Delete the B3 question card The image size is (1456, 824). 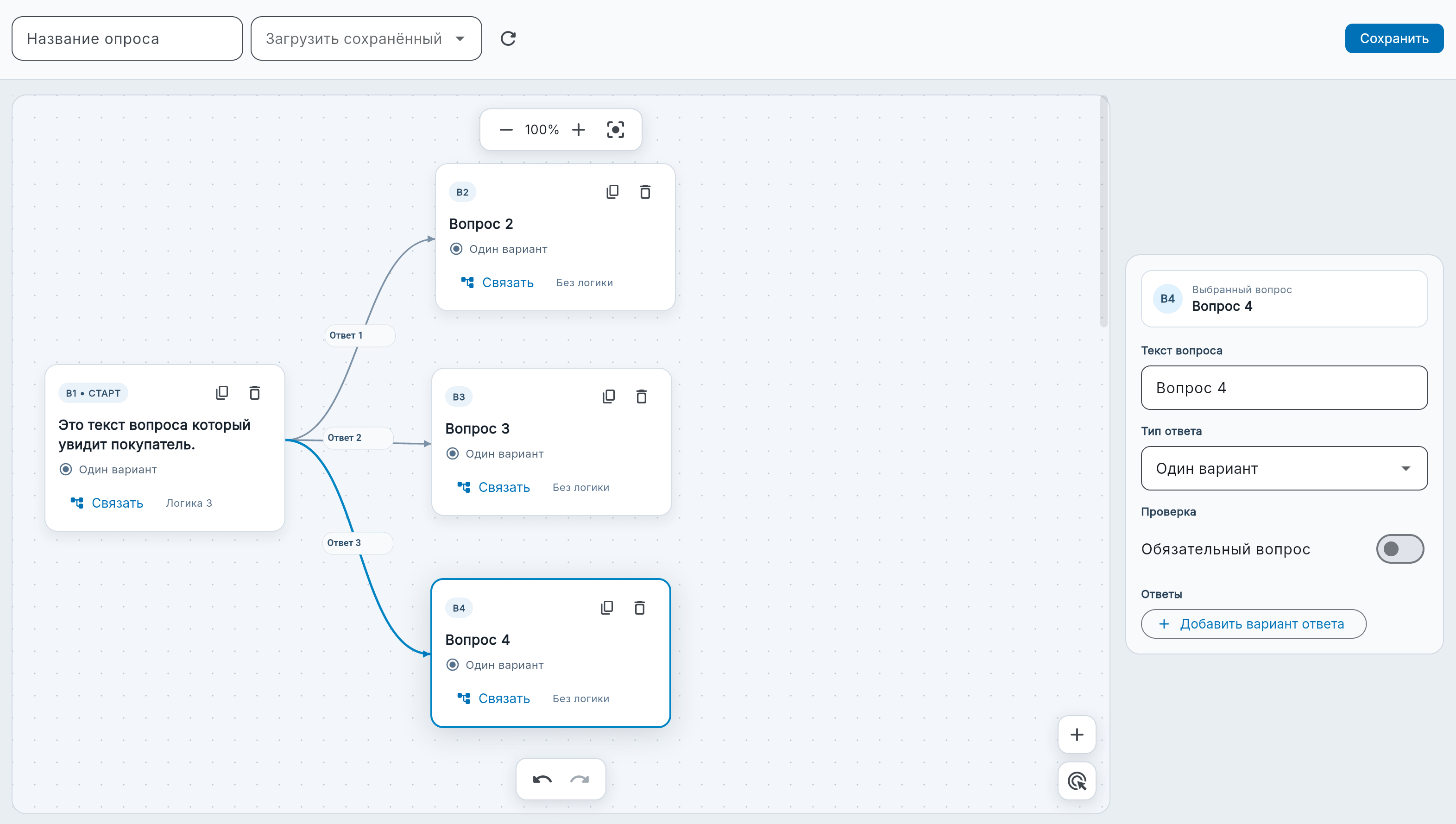(x=641, y=397)
